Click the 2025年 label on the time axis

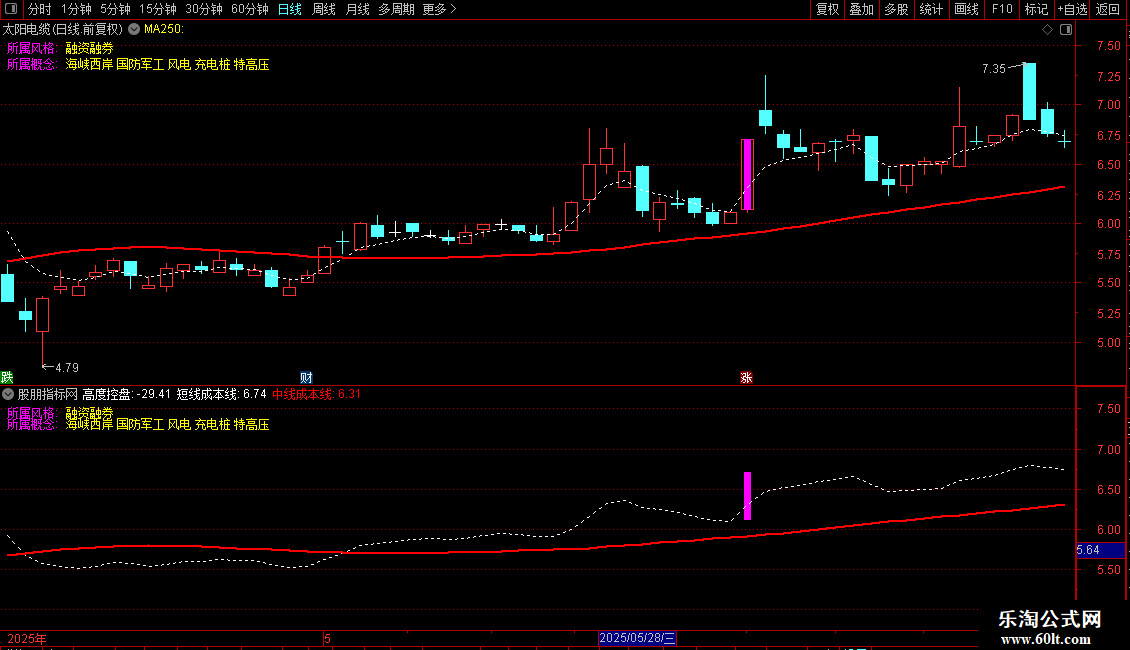point(27,638)
